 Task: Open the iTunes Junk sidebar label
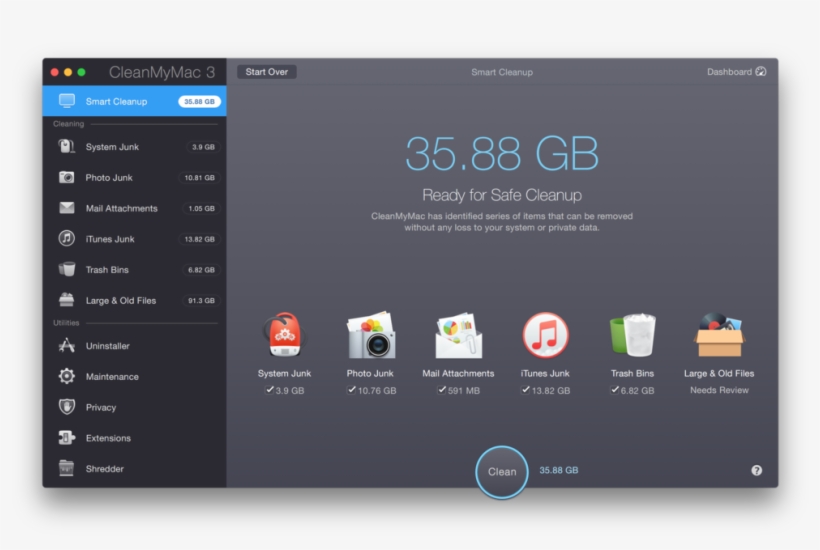point(110,239)
